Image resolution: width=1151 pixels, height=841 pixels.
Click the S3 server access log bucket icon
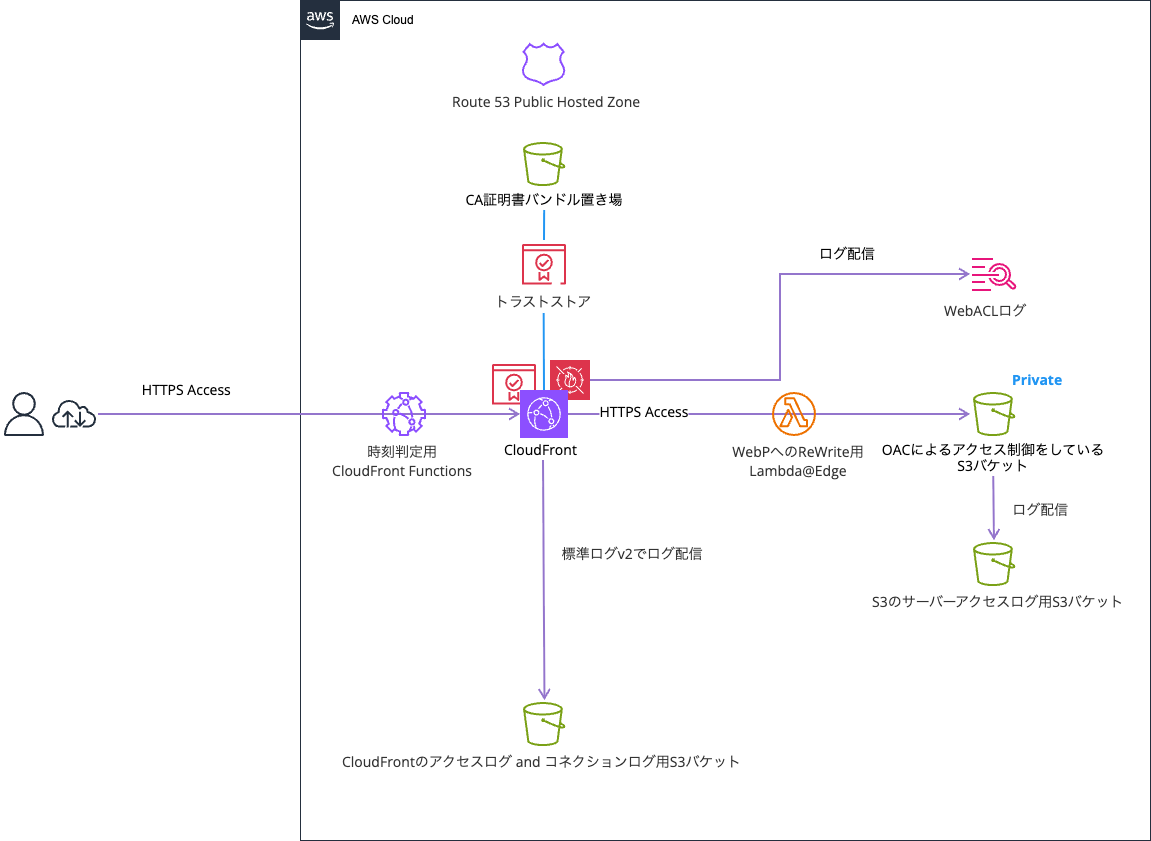click(x=993, y=564)
